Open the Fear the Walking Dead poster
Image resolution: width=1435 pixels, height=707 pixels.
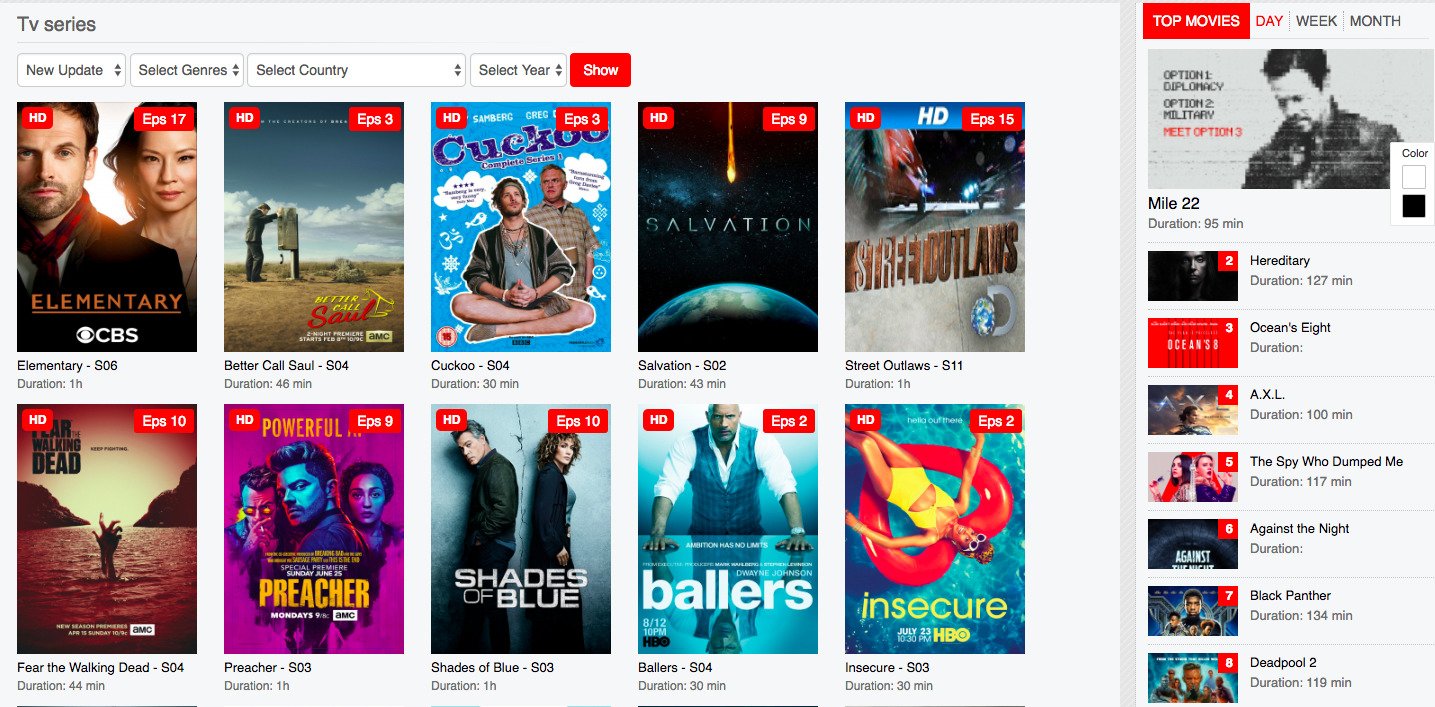coord(107,529)
